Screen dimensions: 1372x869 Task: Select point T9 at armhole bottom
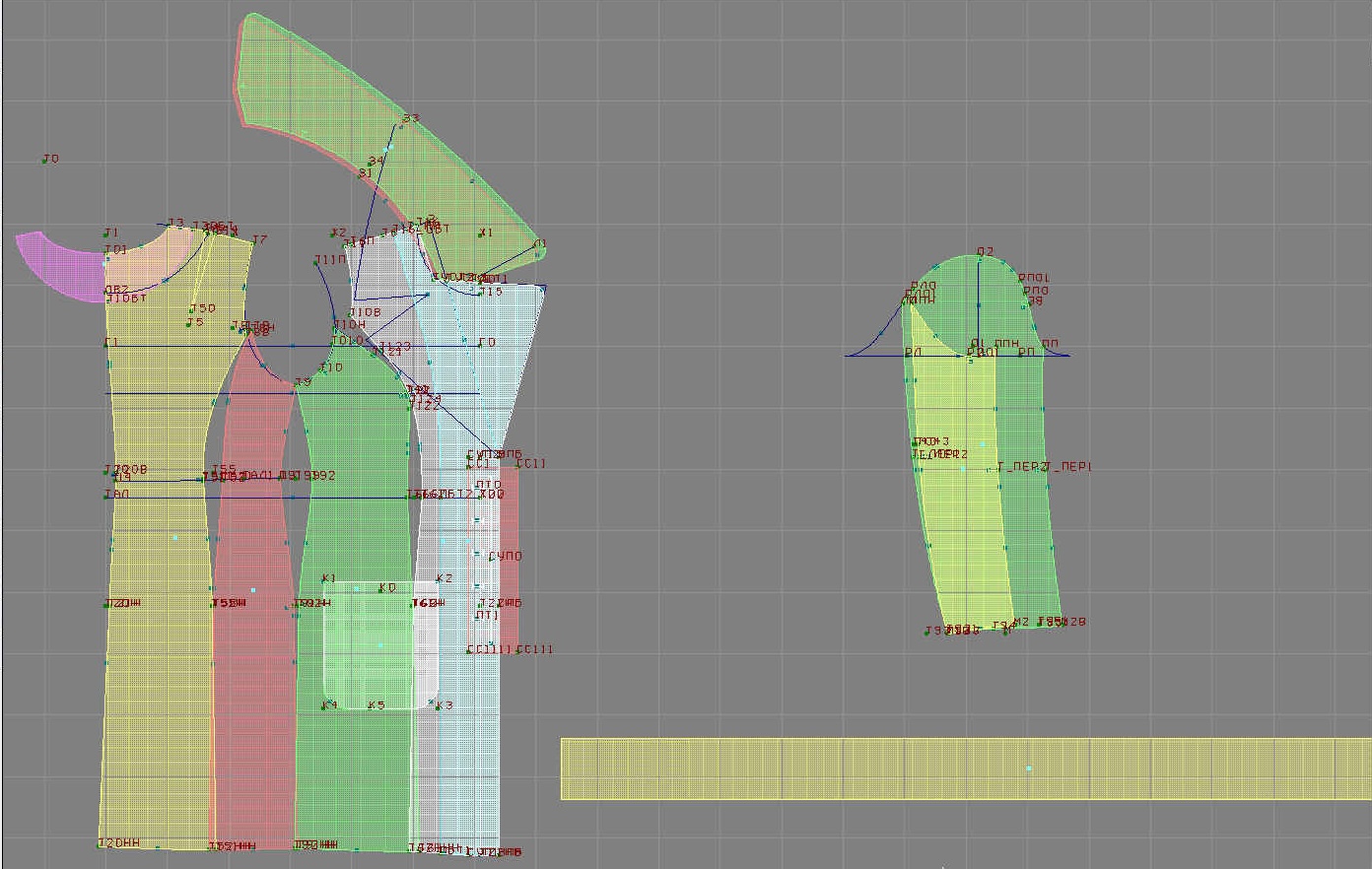(296, 384)
